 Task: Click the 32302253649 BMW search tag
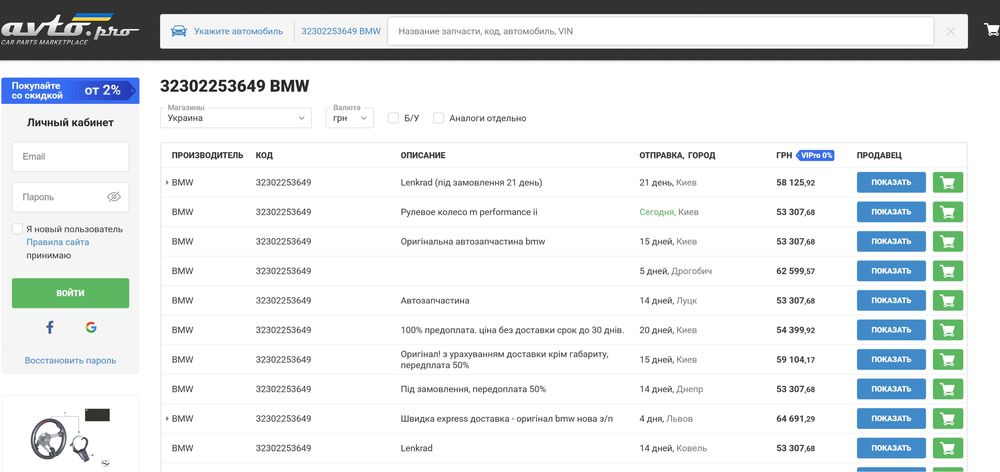tap(341, 31)
